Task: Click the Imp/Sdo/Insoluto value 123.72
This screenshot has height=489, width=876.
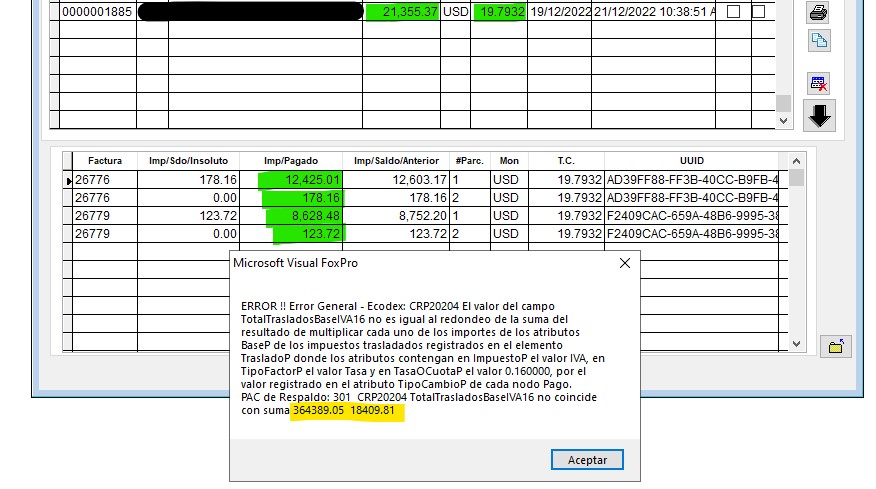Action: 188,216
